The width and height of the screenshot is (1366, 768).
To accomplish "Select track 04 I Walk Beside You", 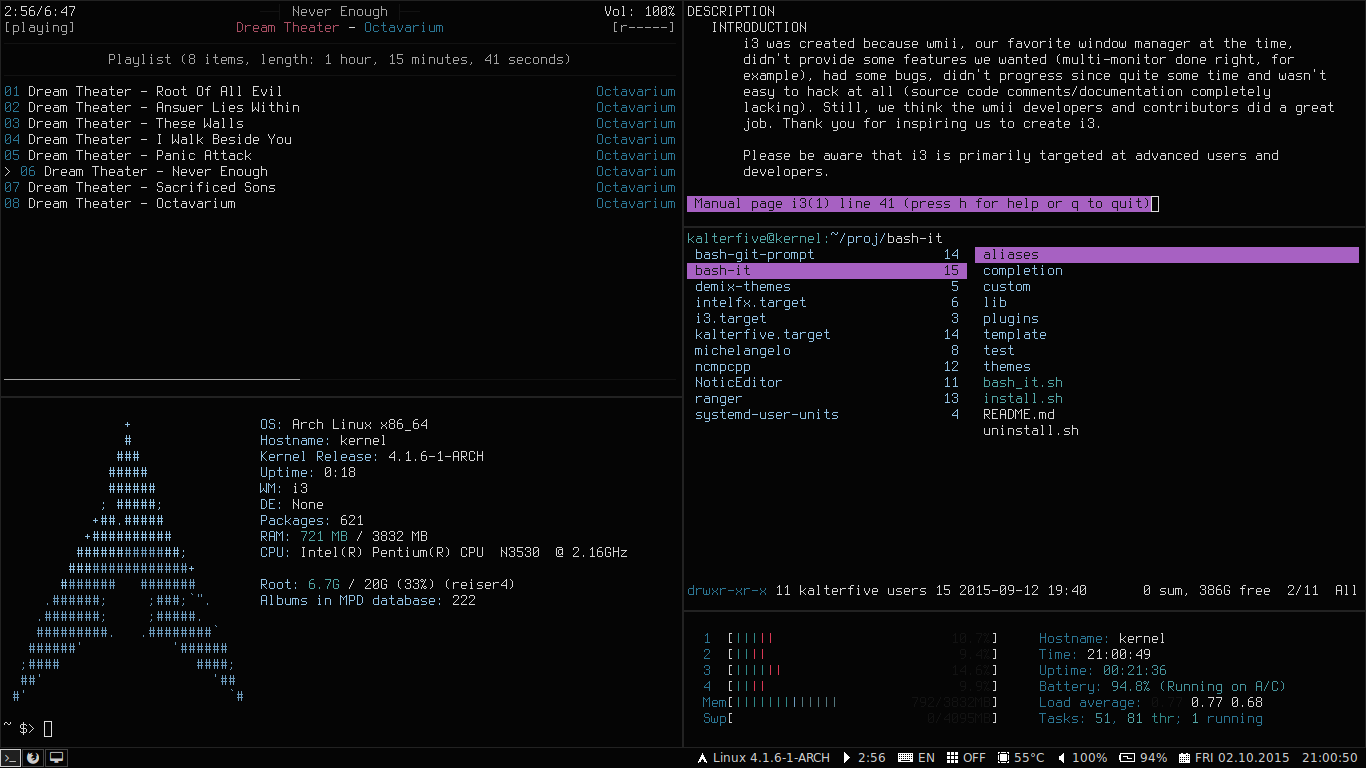I will click(340, 139).
